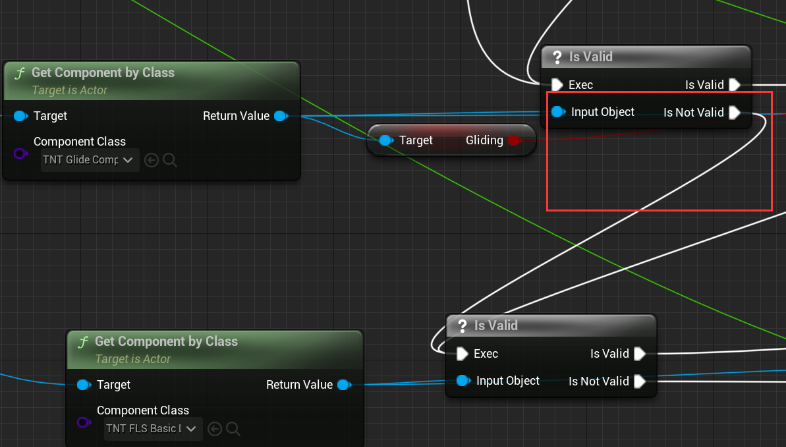The image size is (786, 447).
Task: Click the use-selected arrow icon beside TNT Glide Comp
Action: click(x=152, y=160)
